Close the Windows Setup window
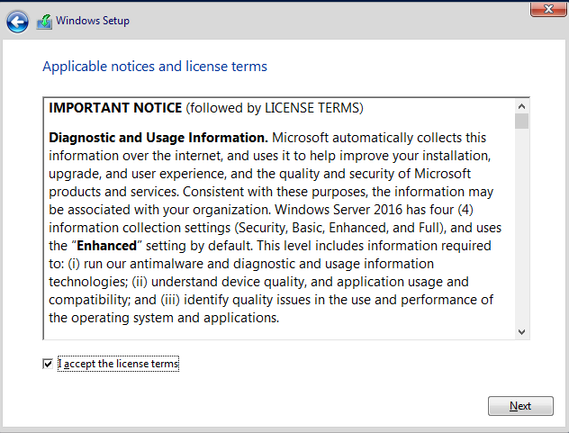 click(548, 9)
